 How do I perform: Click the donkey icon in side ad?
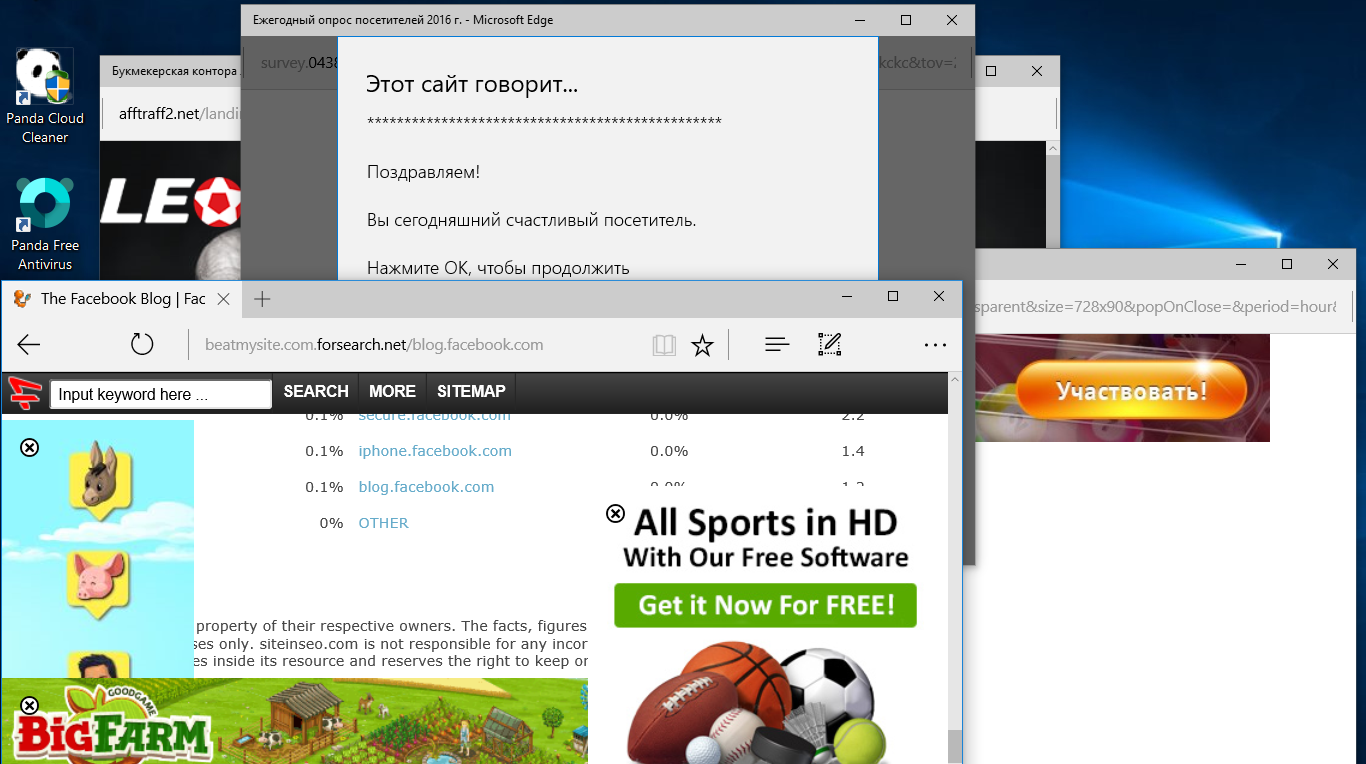pos(99,481)
